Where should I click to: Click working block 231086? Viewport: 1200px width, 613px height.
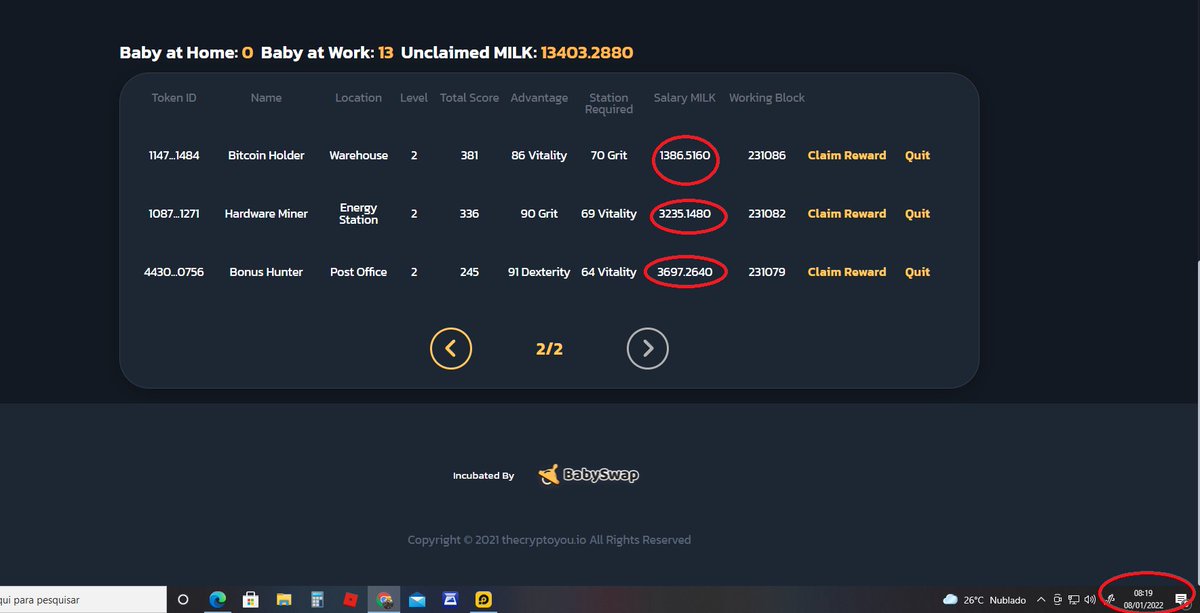pyautogui.click(x=767, y=155)
